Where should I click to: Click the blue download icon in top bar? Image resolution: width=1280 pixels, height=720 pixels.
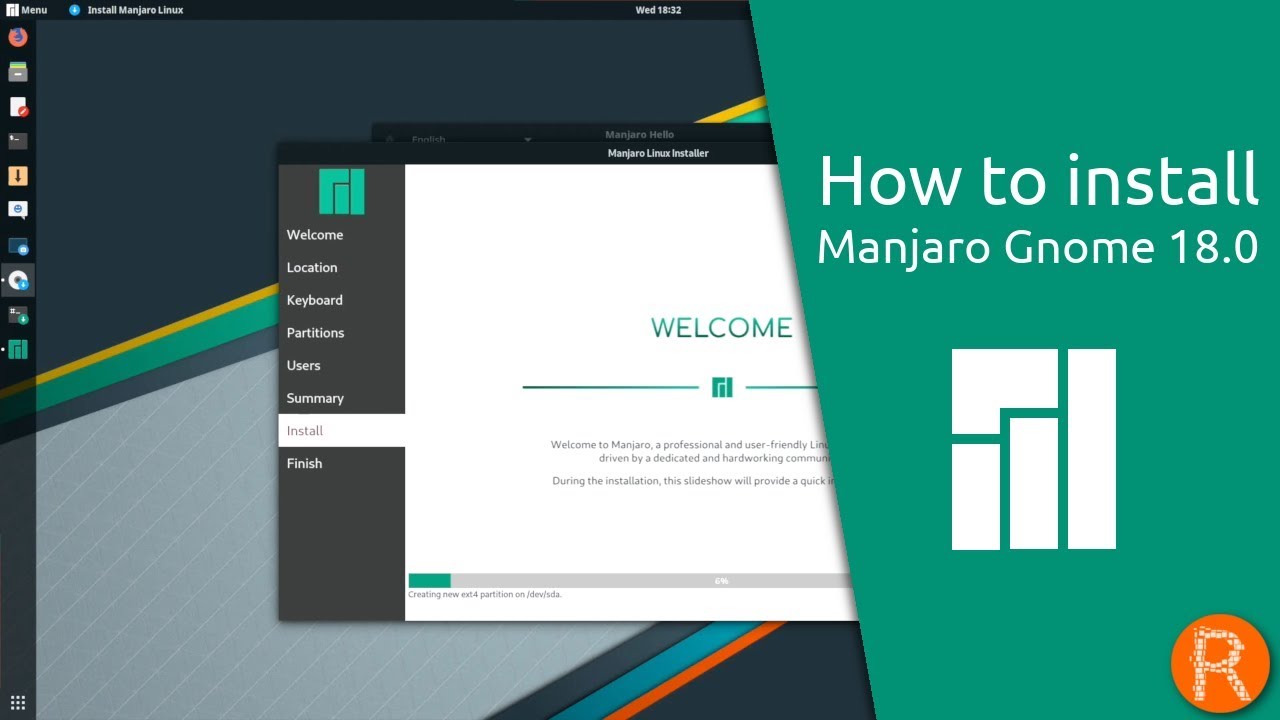(x=75, y=10)
